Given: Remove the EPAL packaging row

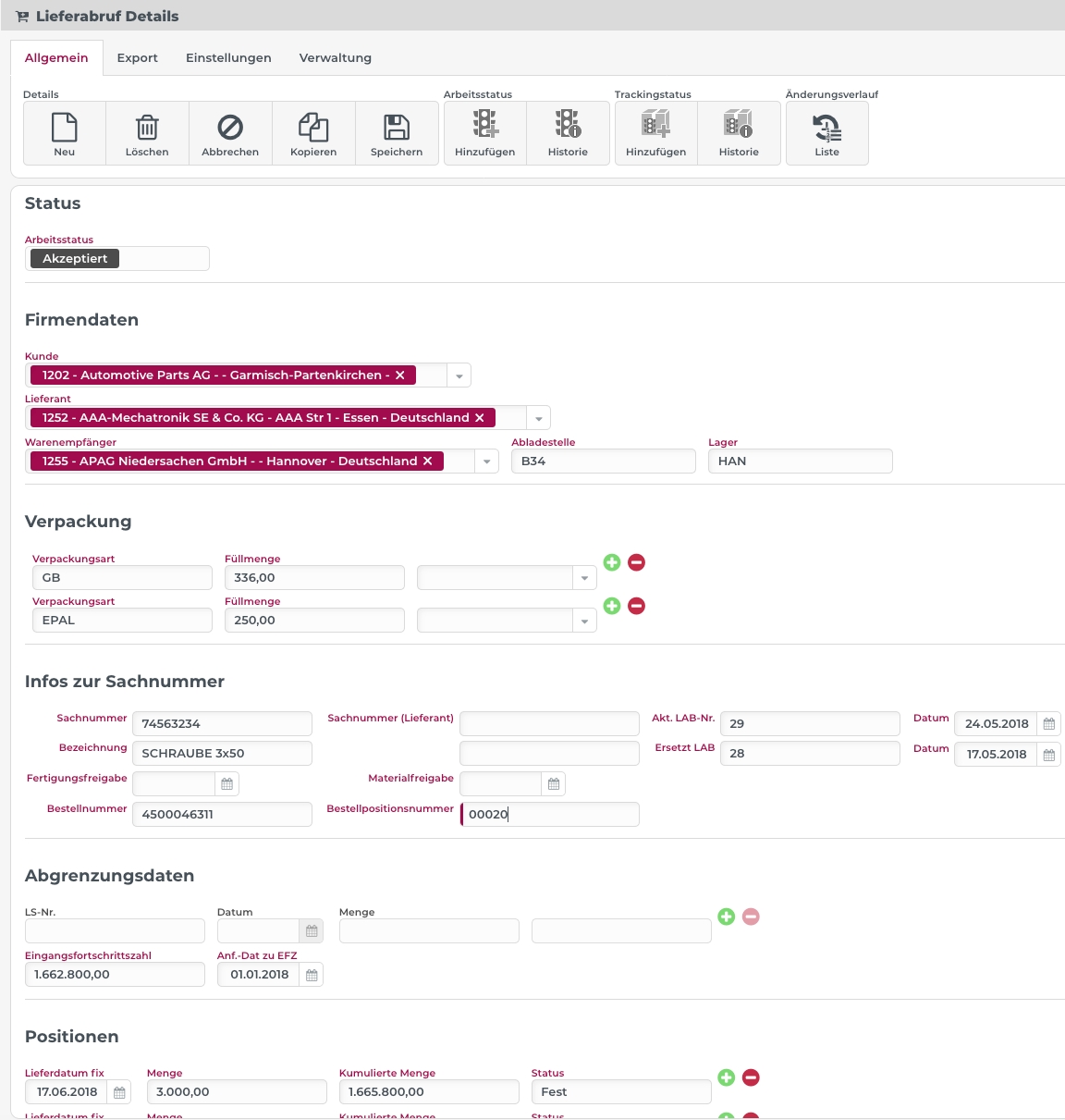Looking at the screenshot, I should [x=636, y=606].
